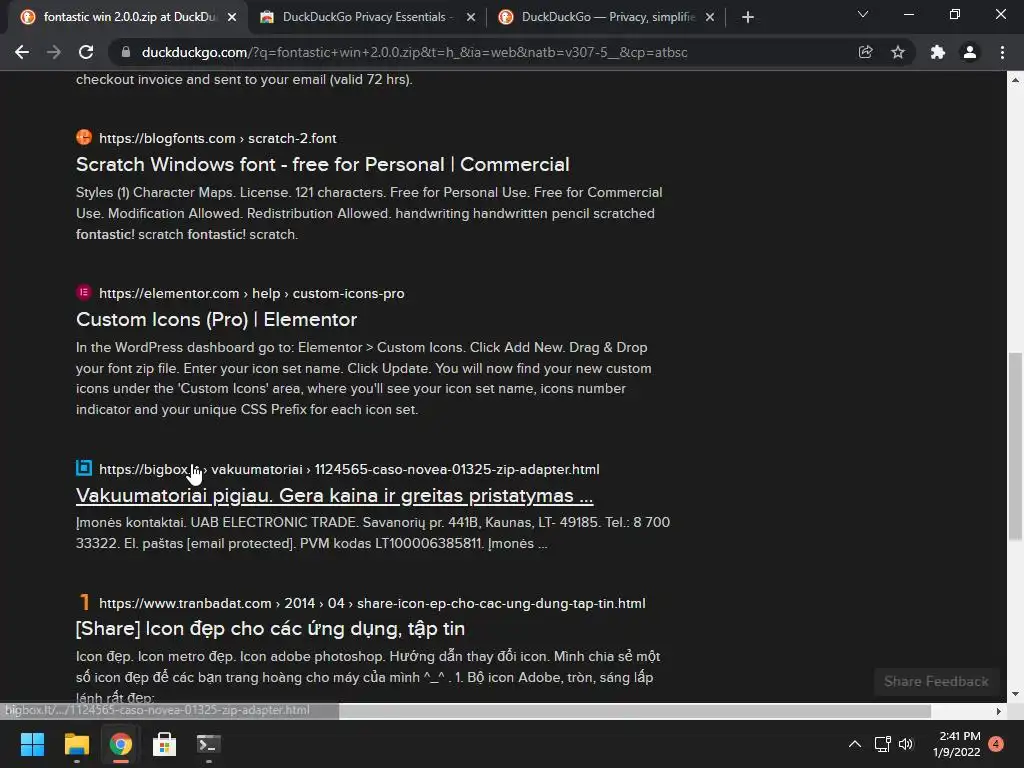Expand the tab search chevron
The image size is (1024, 768).
click(863, 14)
